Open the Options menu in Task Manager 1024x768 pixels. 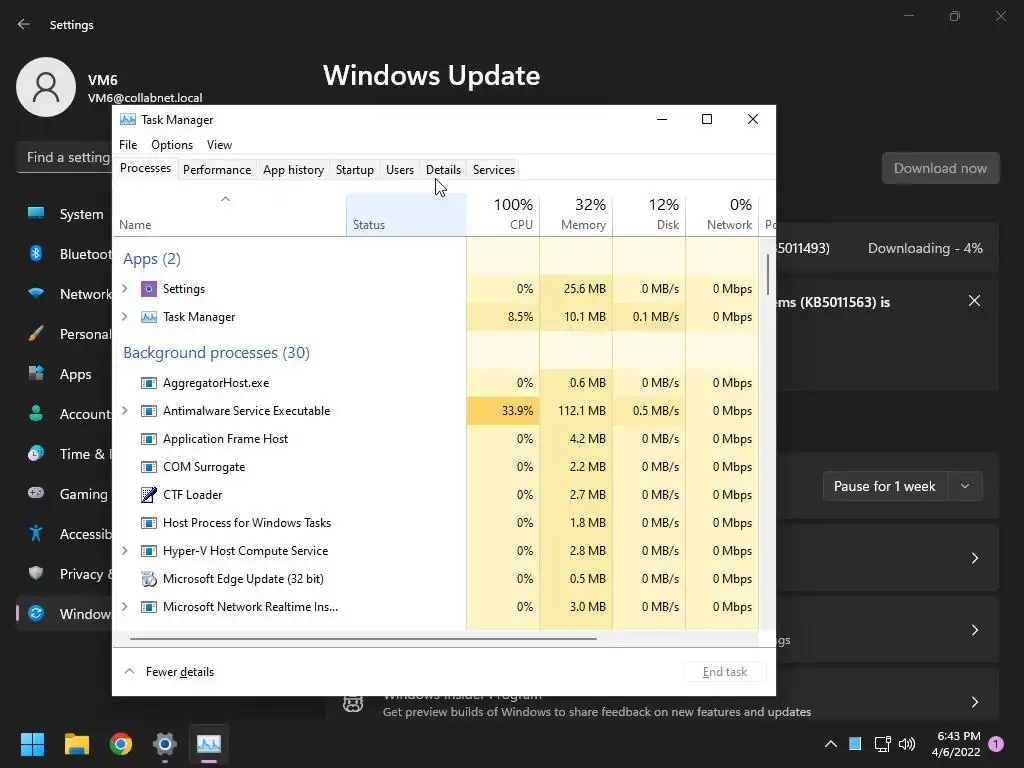[172, 145]
